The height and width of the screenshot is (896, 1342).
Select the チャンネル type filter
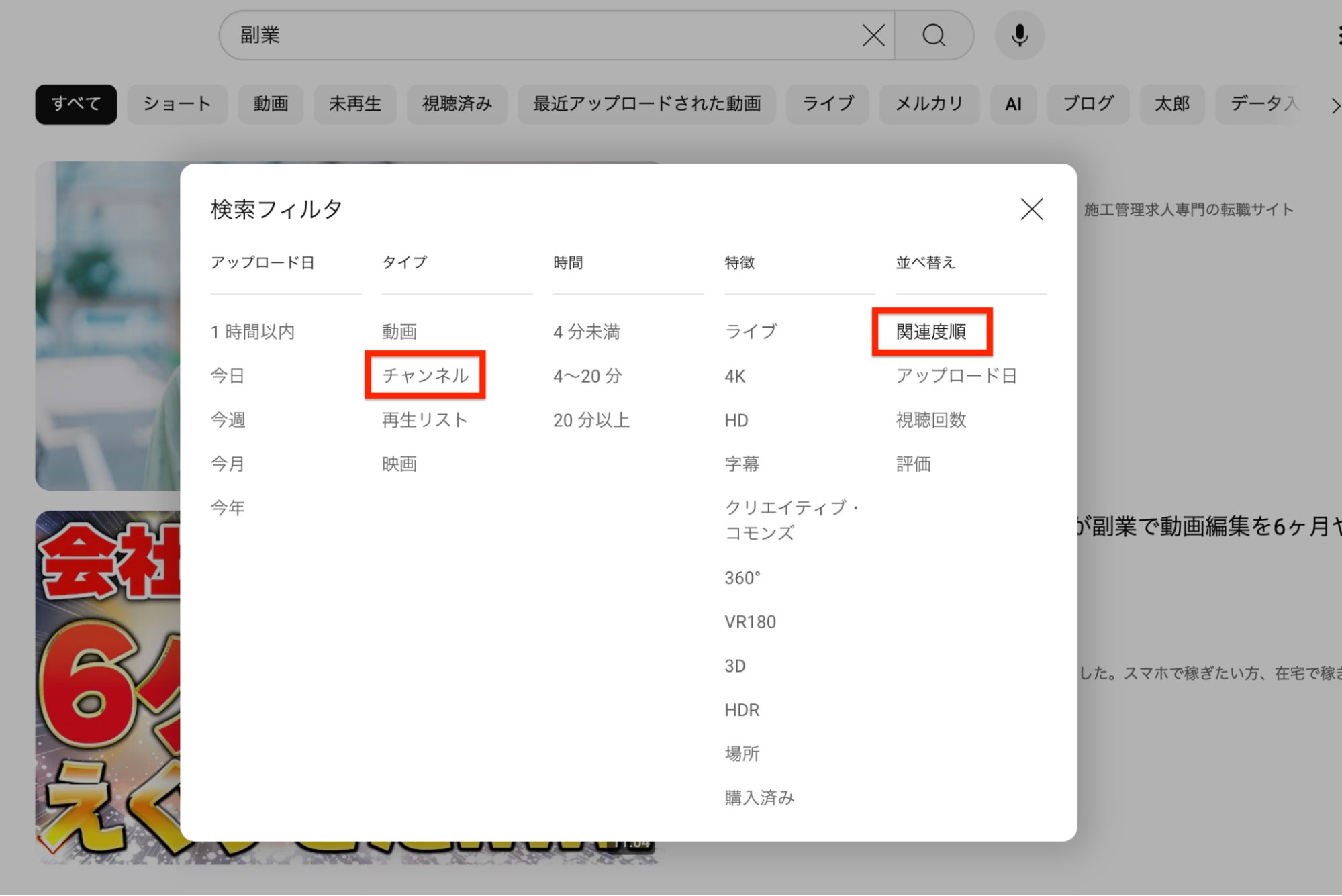tap(425, 375)
